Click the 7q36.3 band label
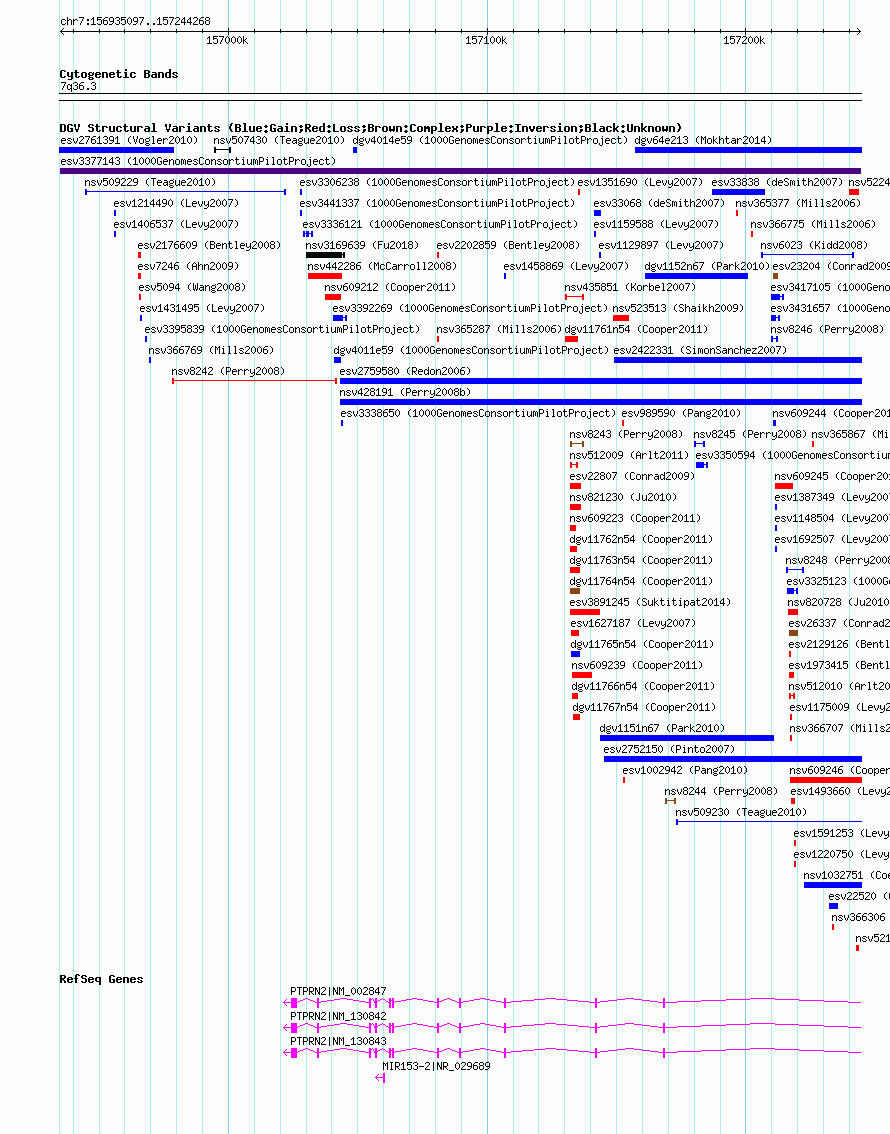The height and width of the screenshot is (1134, 890). click(78, 87)
